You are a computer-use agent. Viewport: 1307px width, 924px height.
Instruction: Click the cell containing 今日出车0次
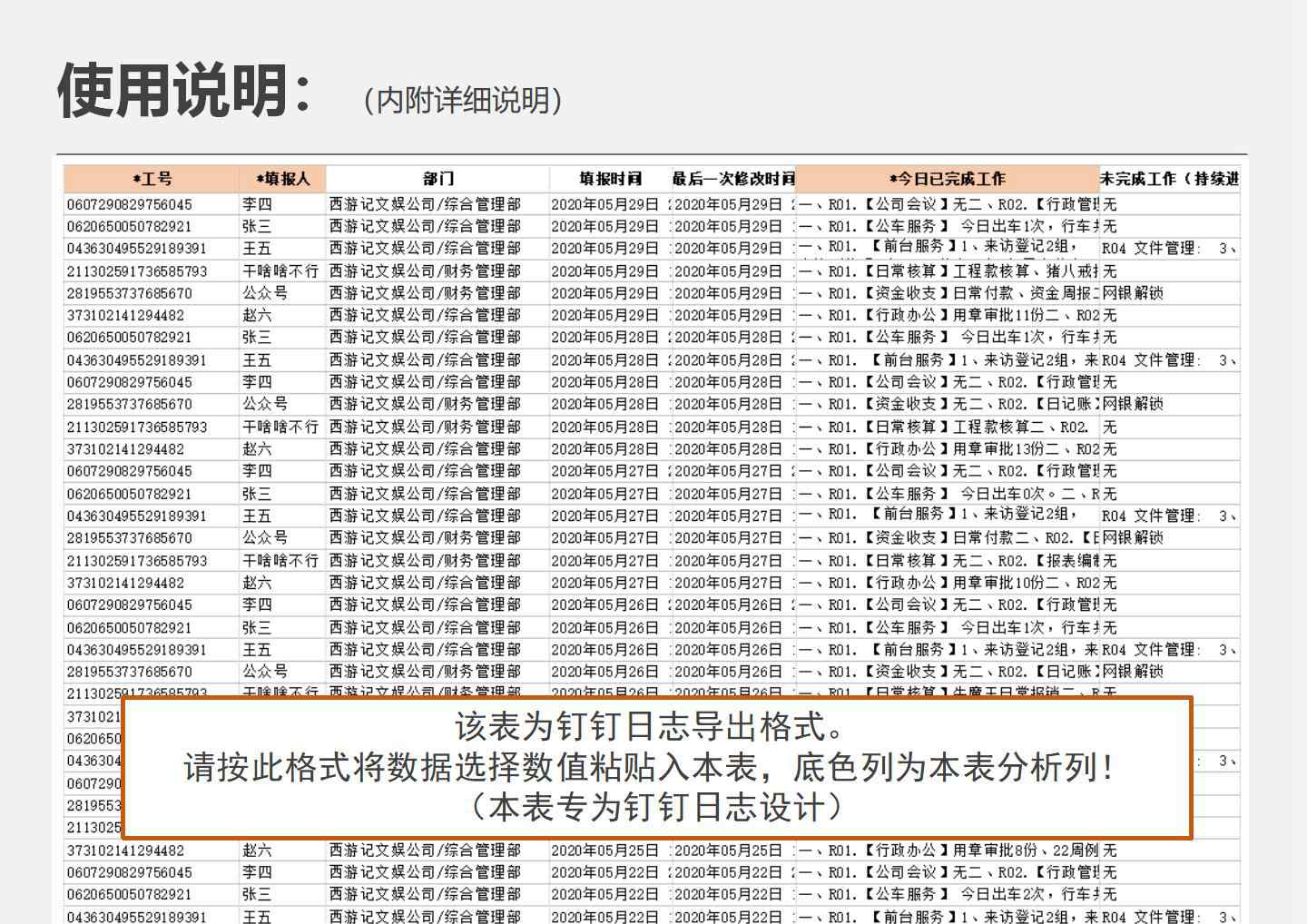(x=947, y=494)
